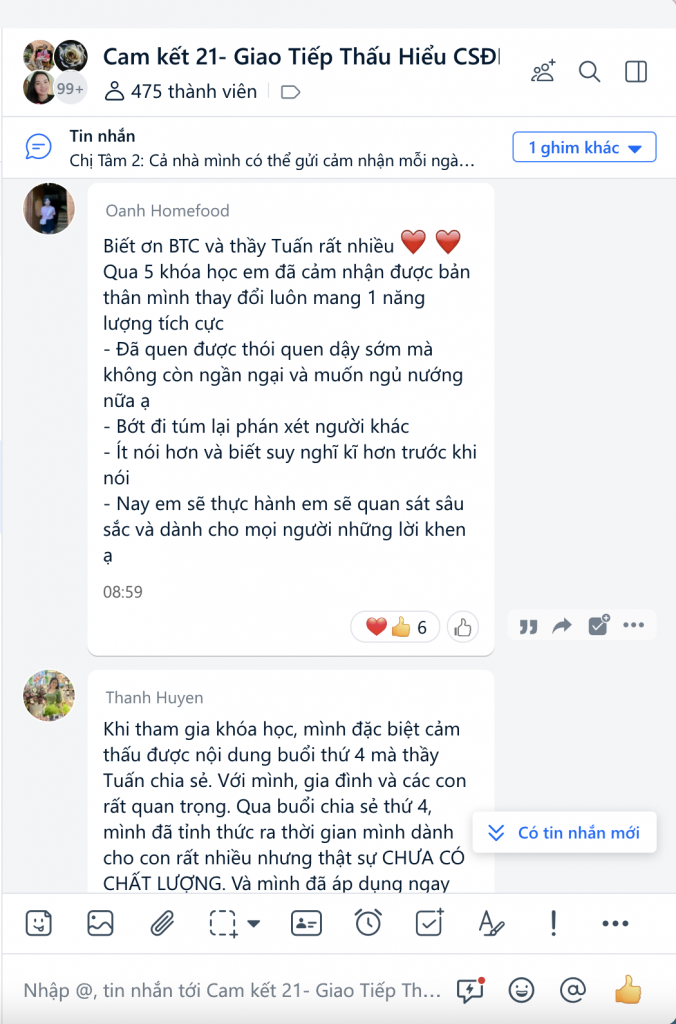
Task: Open search in conversation
Action: point(589,71)
